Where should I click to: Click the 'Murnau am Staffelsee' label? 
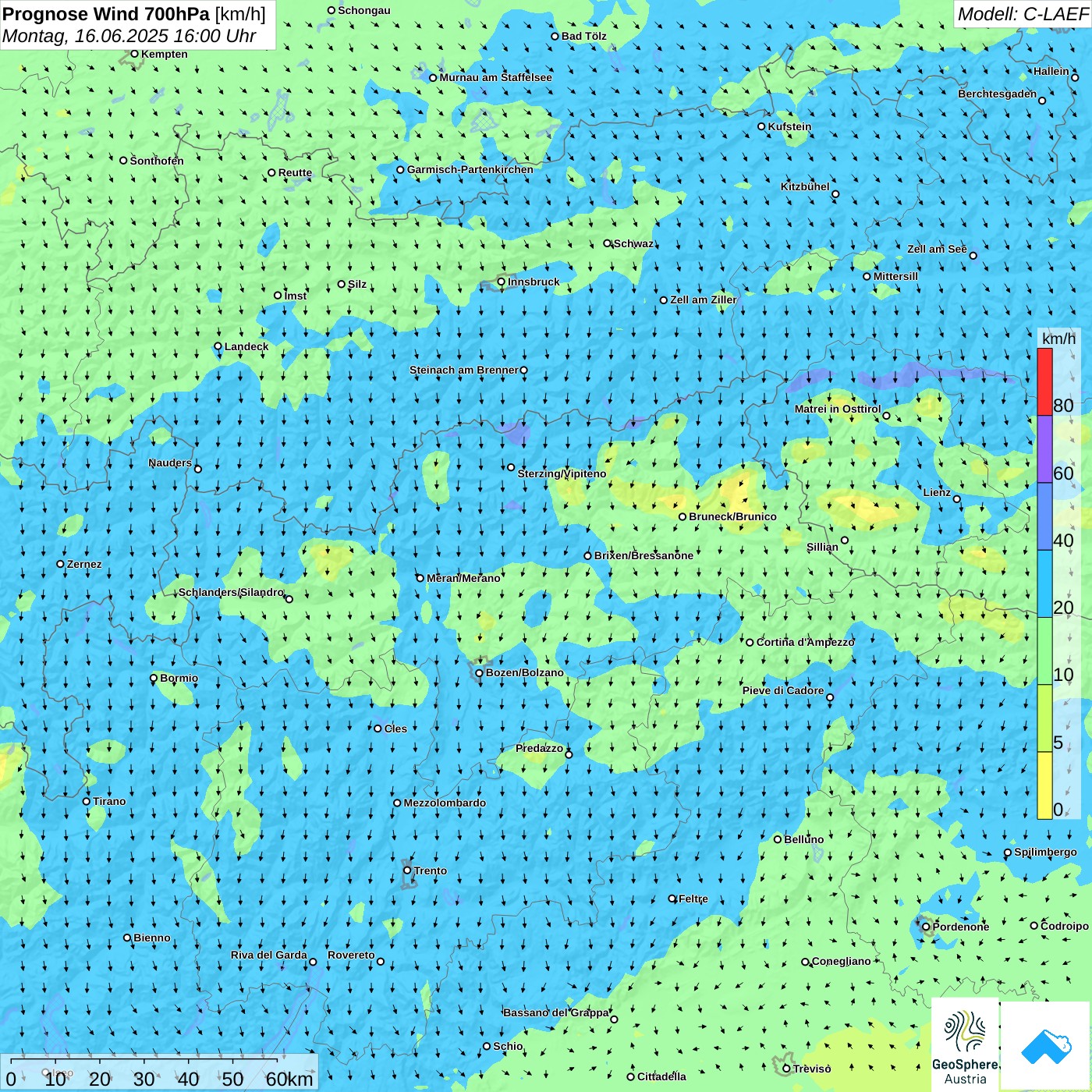496,77
